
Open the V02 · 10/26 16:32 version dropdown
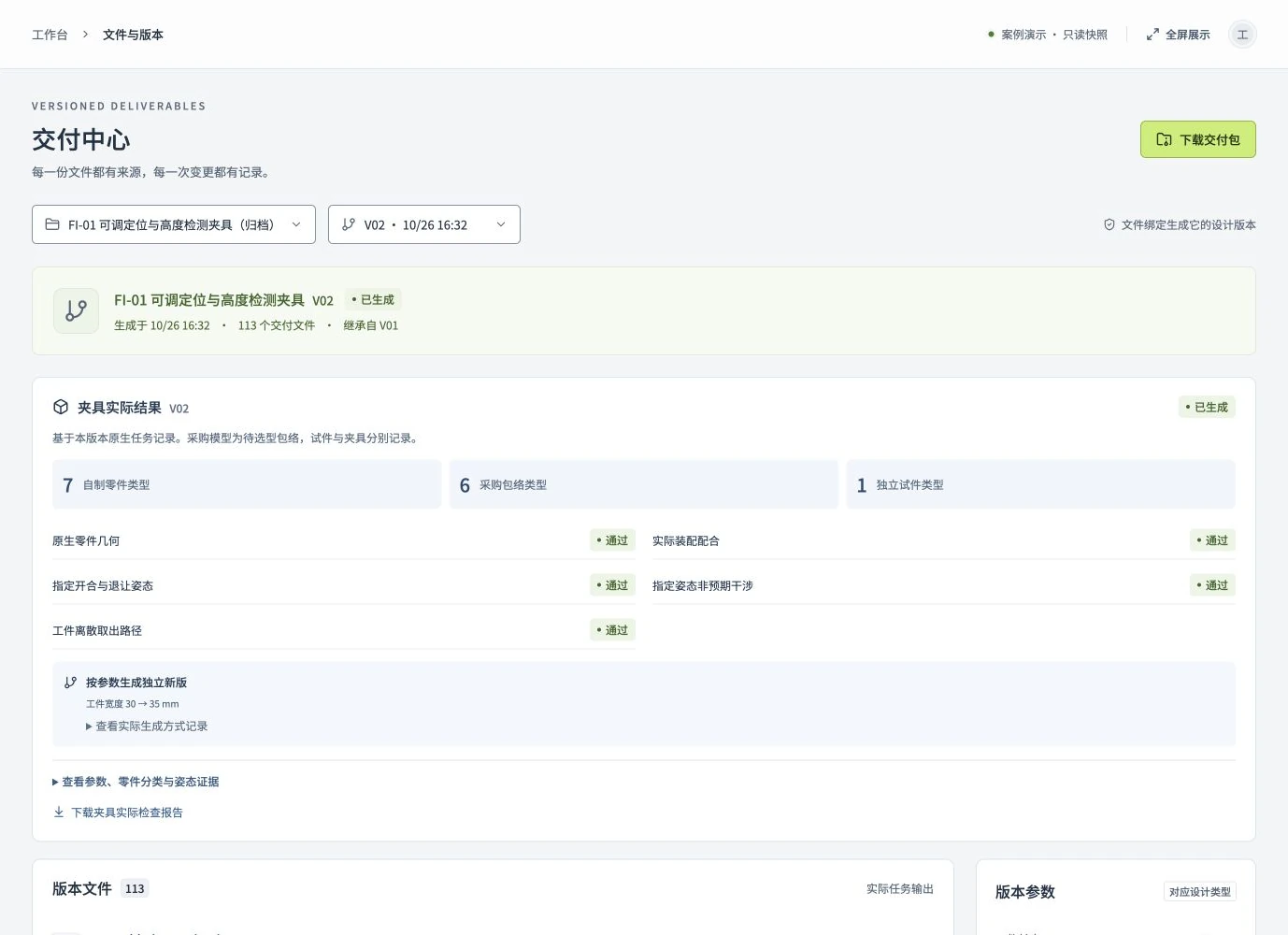click(x=424, y=224)
